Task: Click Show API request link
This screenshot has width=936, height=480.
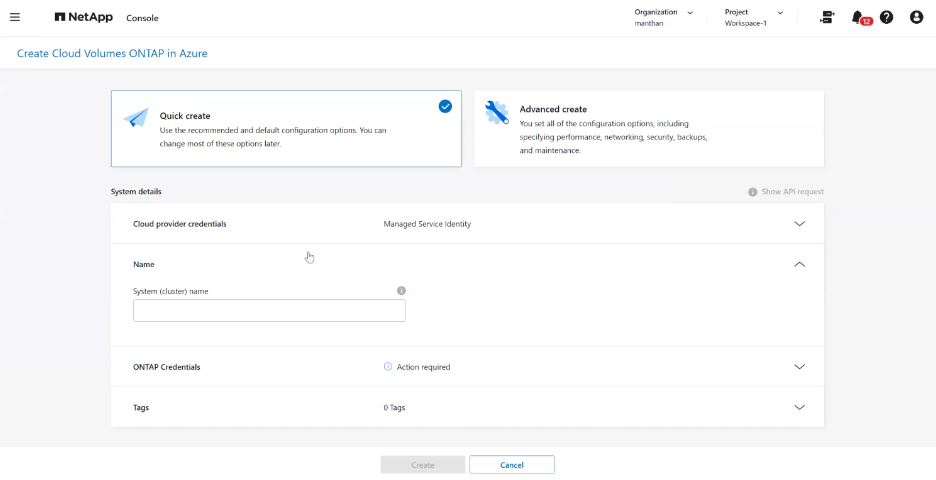Action: click(786, 192)
